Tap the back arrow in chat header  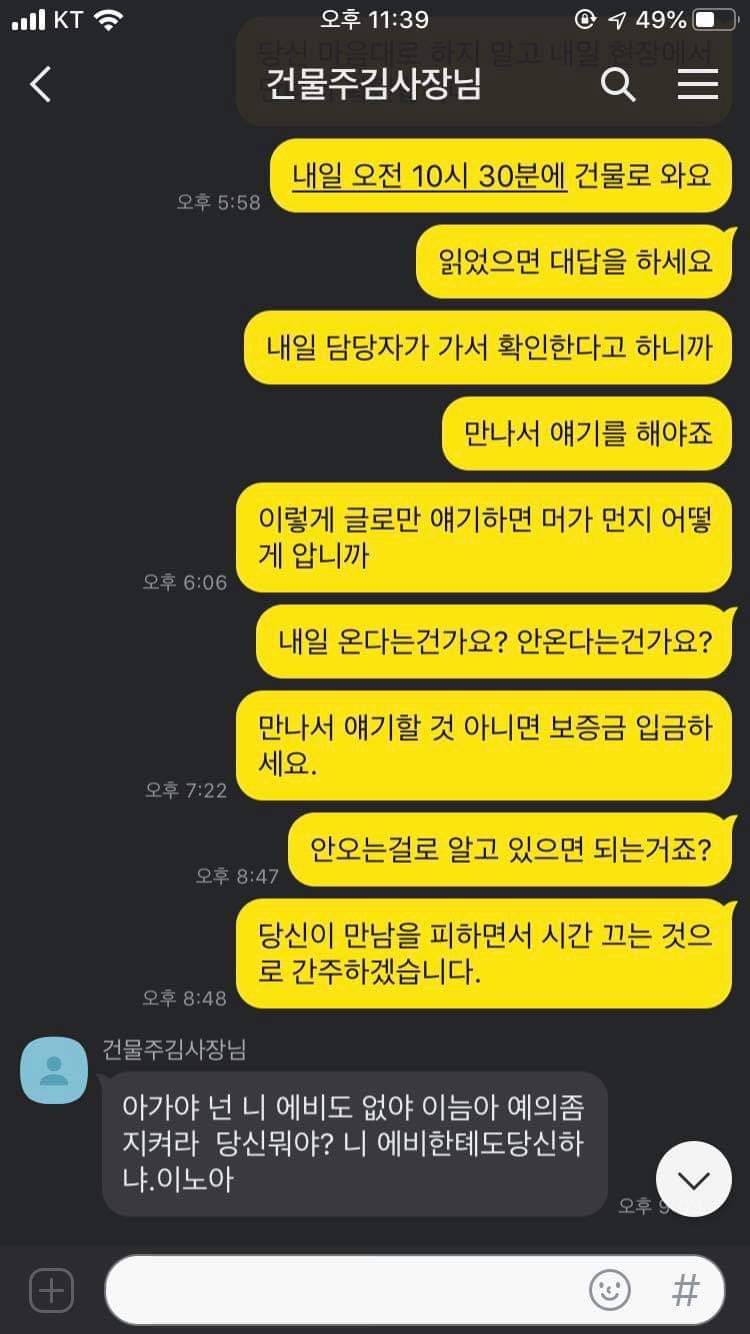pyautogui.click(x=40, y=85)
